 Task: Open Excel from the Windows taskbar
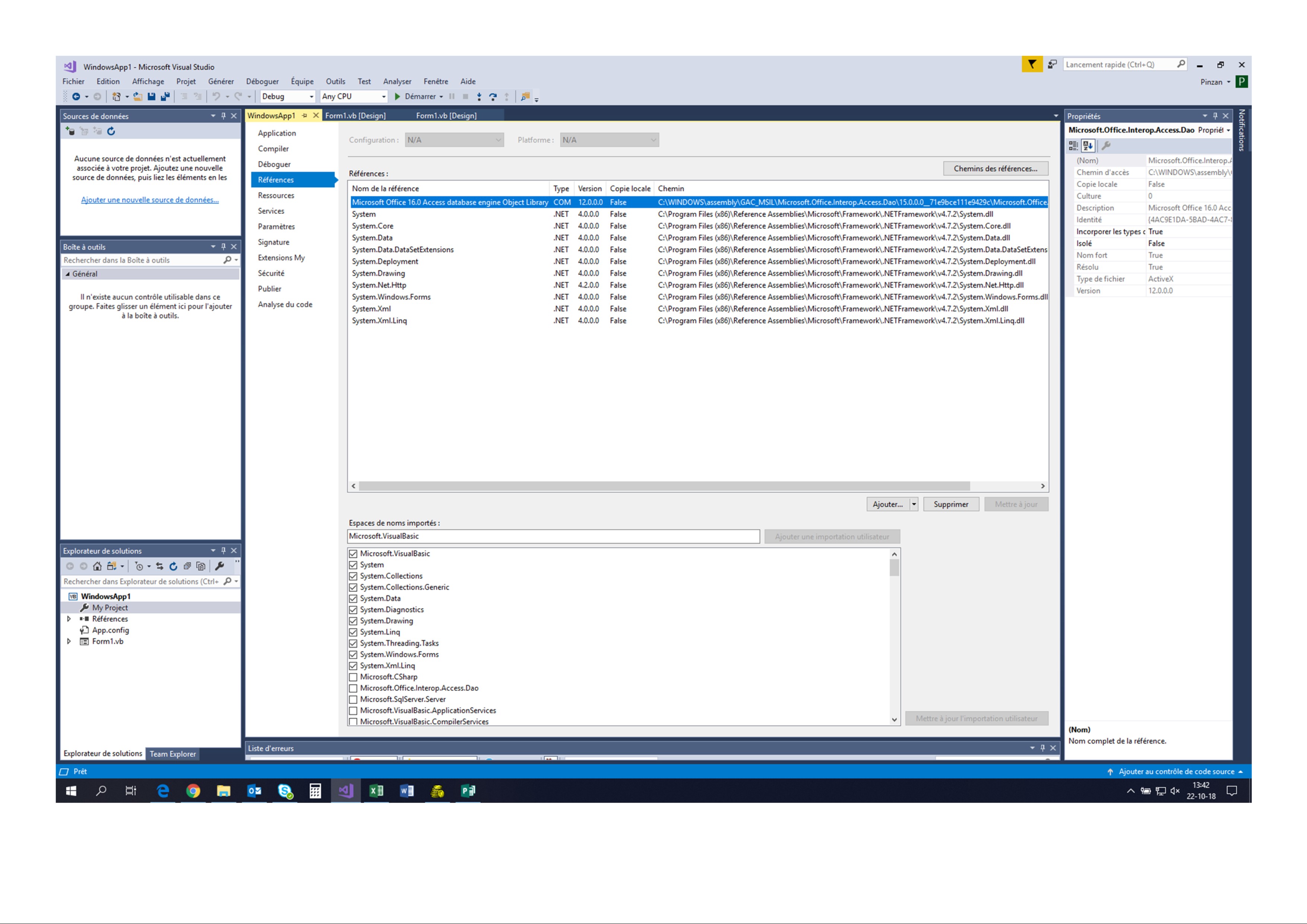(376, 791)
